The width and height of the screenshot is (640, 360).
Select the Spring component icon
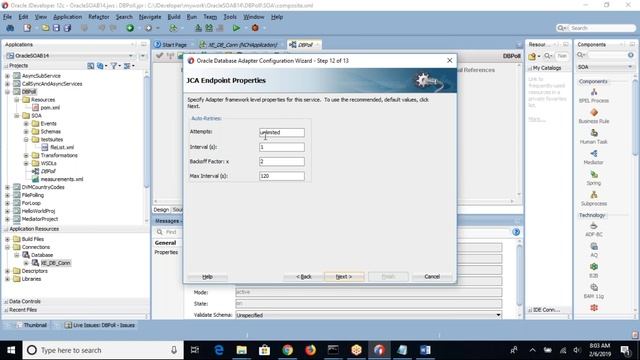pyautogui.click(x=594, y=175)
